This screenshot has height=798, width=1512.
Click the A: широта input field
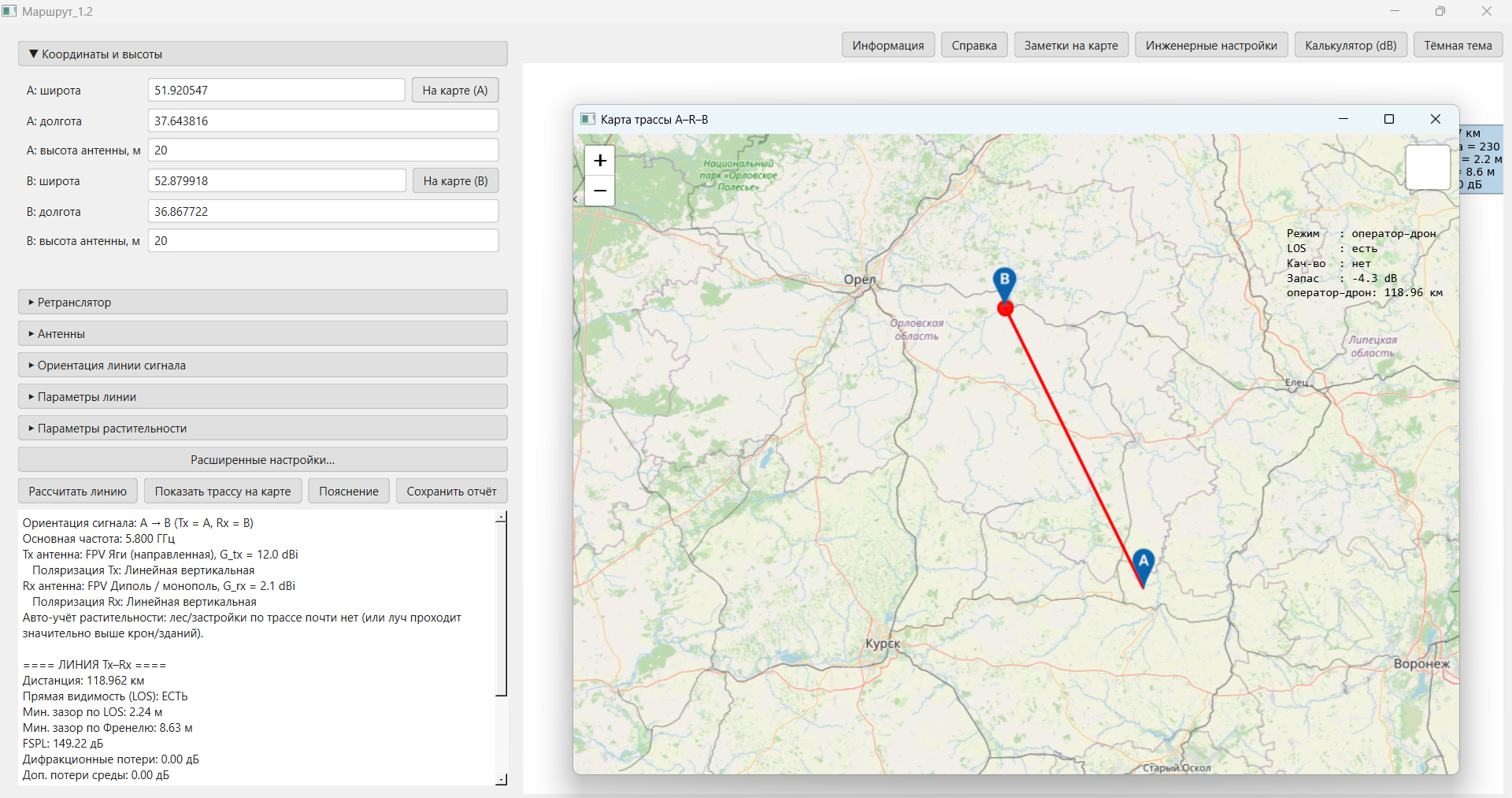coord(276,91)
